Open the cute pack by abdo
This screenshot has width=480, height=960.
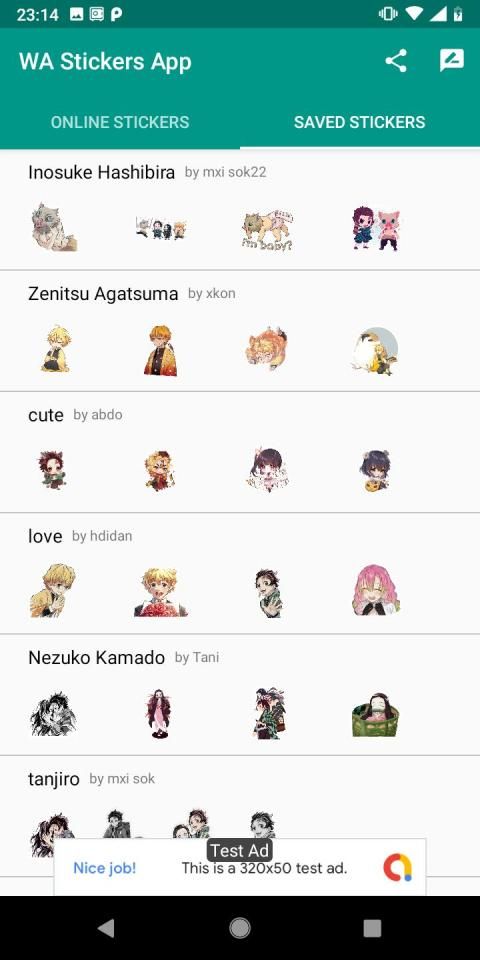[240, 452]
